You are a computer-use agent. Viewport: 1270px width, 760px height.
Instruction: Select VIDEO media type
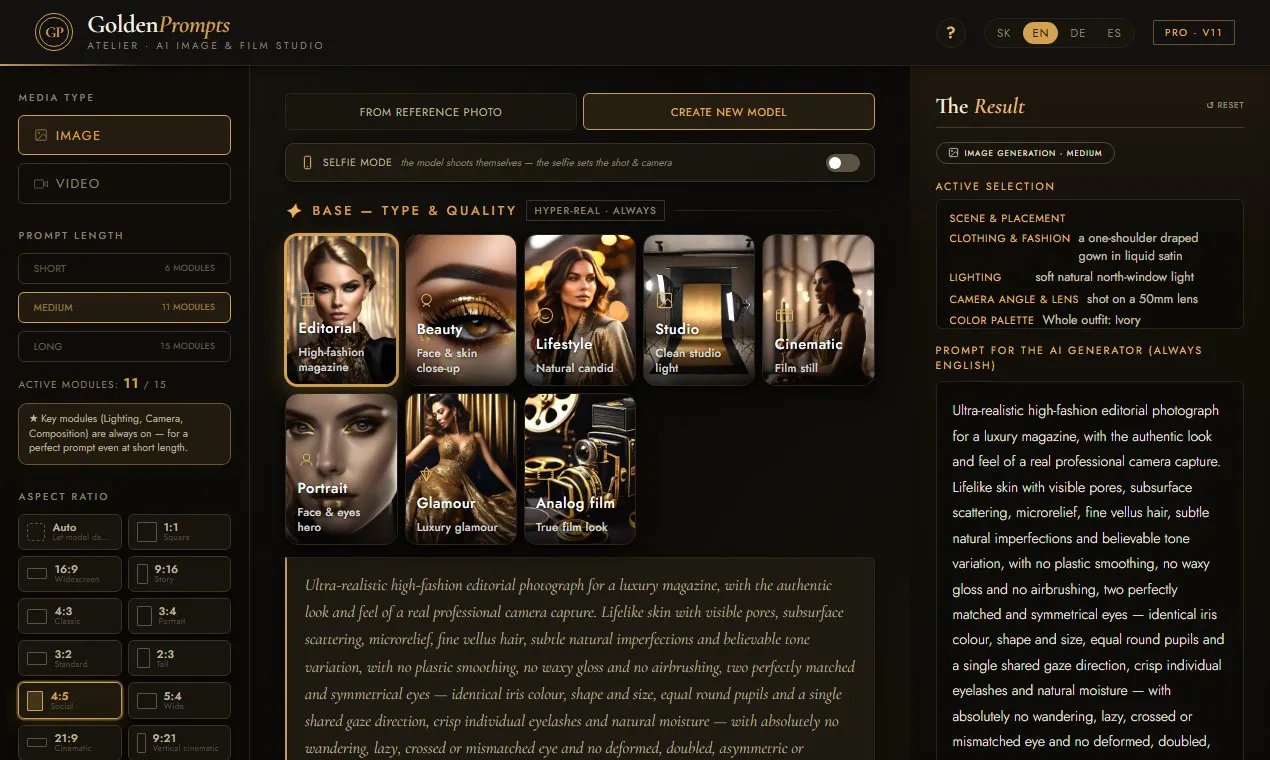pyautogui.click(x=124, y=184)
